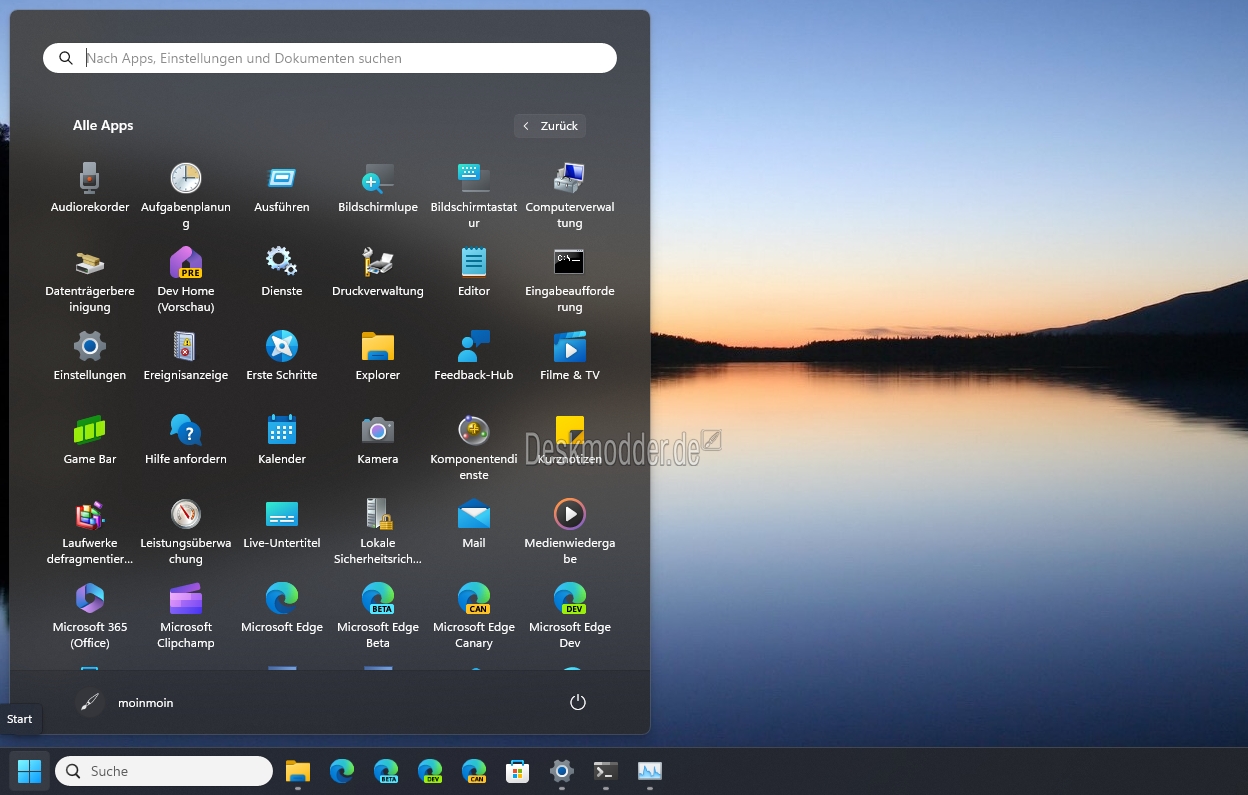This screenshot has width=1248, height=795.
Task: Open Datenträgerbereinigung
Action: coord(90,279)
